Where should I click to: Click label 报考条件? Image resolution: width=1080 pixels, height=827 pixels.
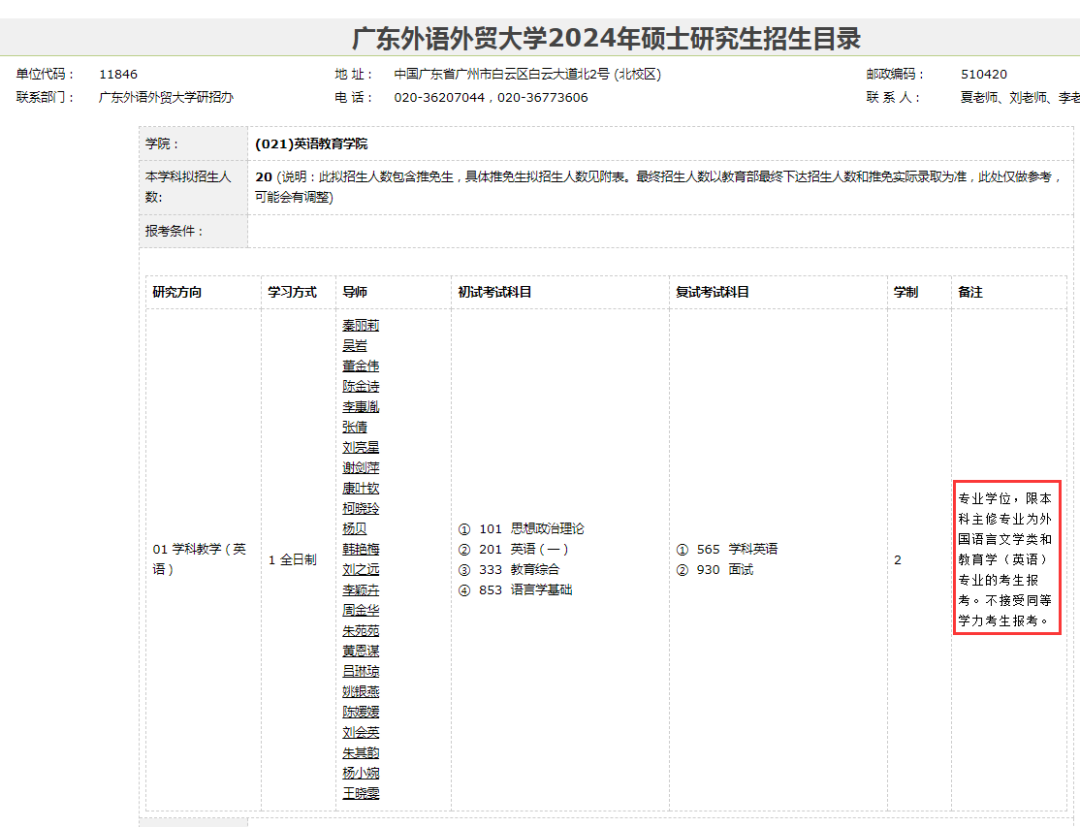tap(174, 231)
